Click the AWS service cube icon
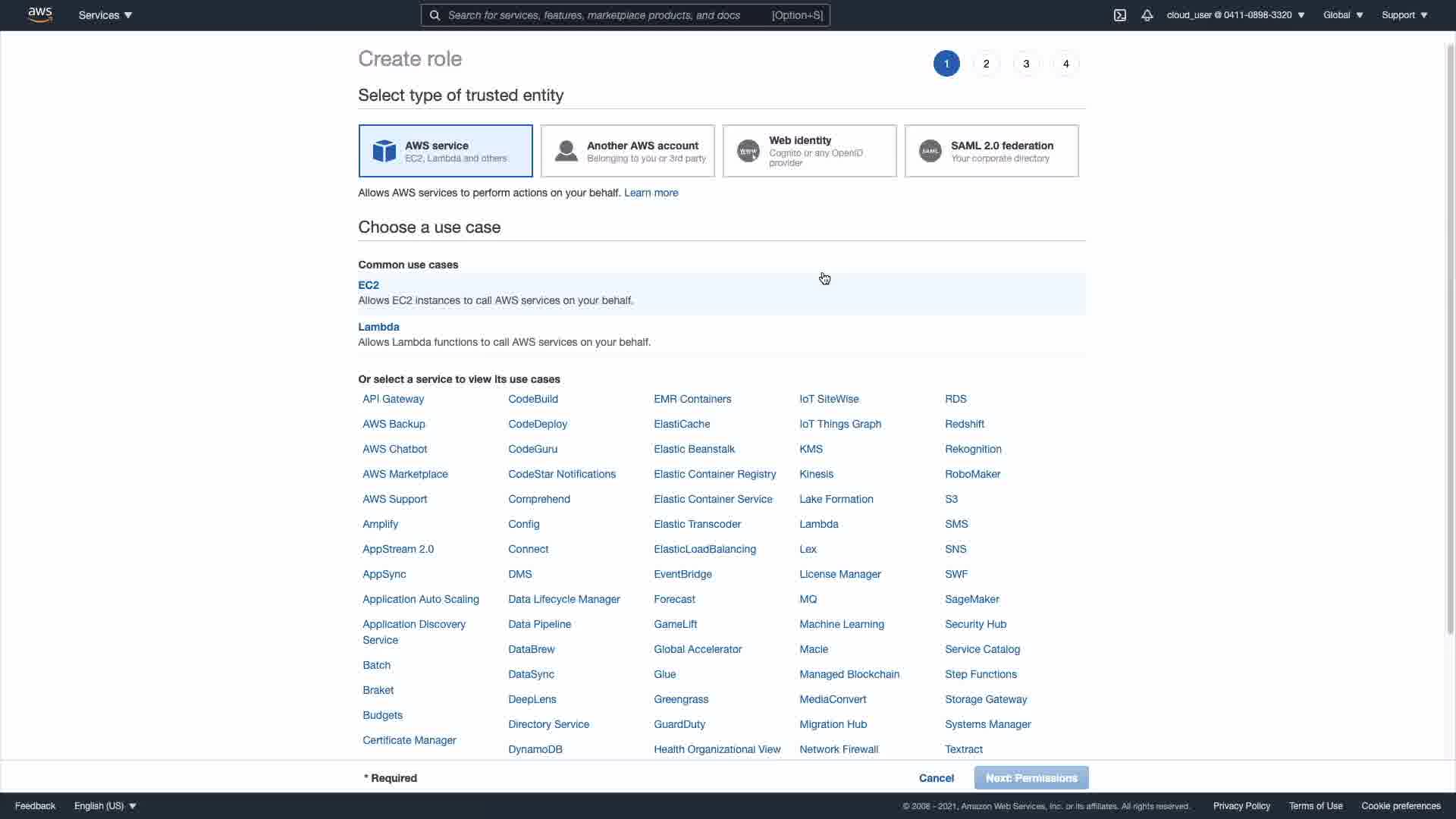Screen dimensions: 1456x819 click(x=384, y=151)
